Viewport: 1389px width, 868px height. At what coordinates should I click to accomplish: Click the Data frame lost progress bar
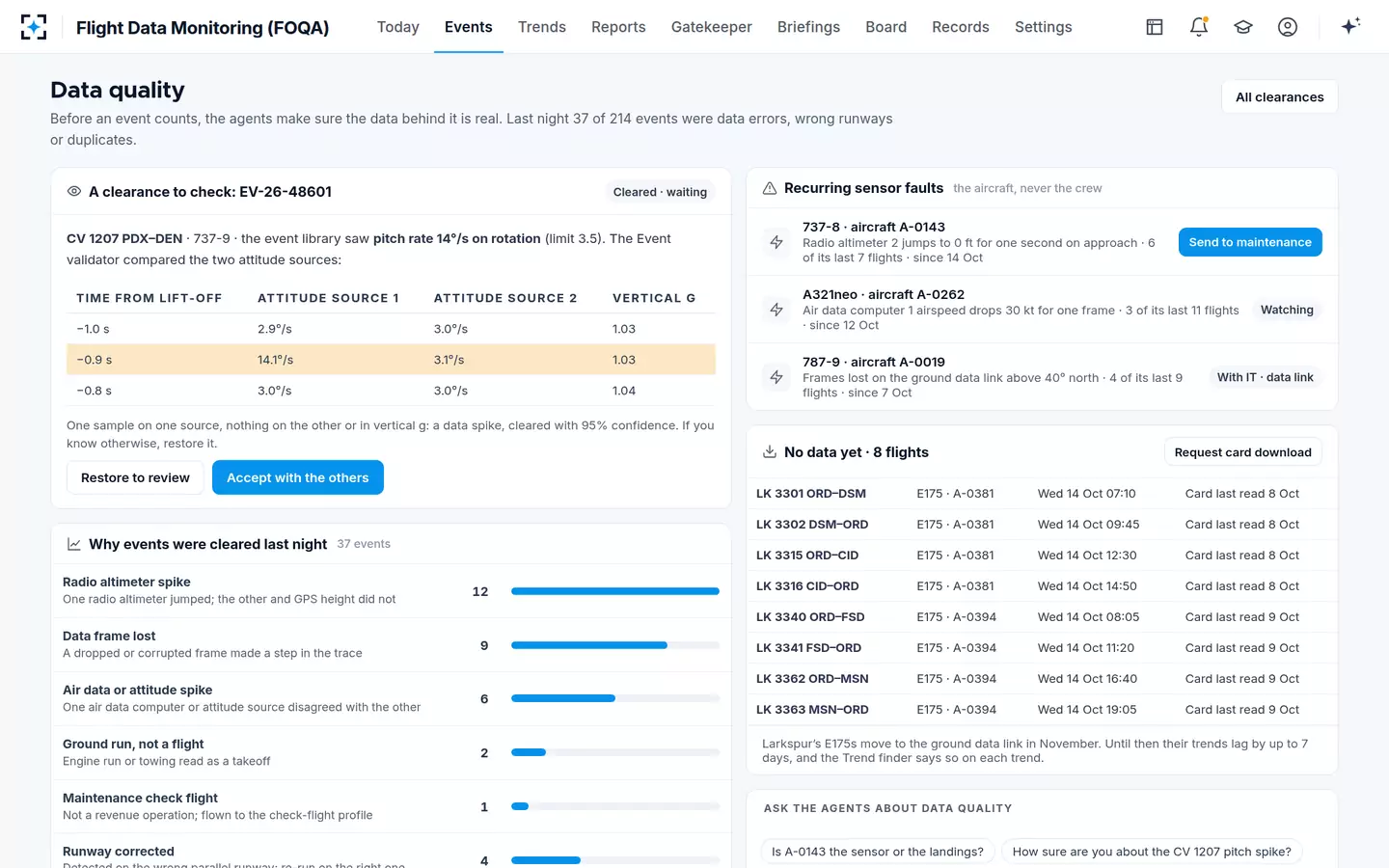pyautogui.click(x=615, y=645)
